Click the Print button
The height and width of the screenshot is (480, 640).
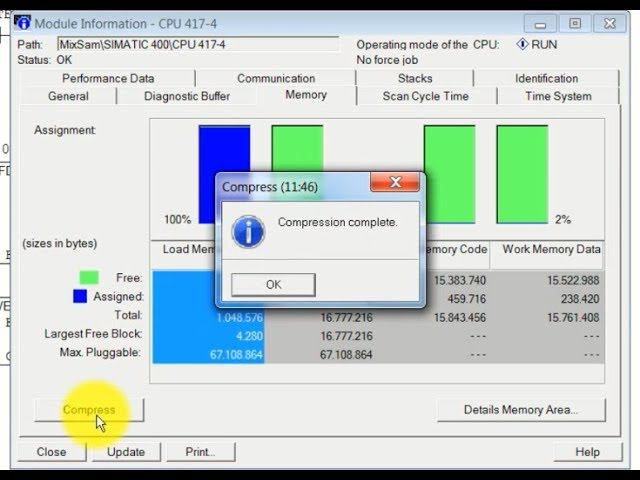200,452
